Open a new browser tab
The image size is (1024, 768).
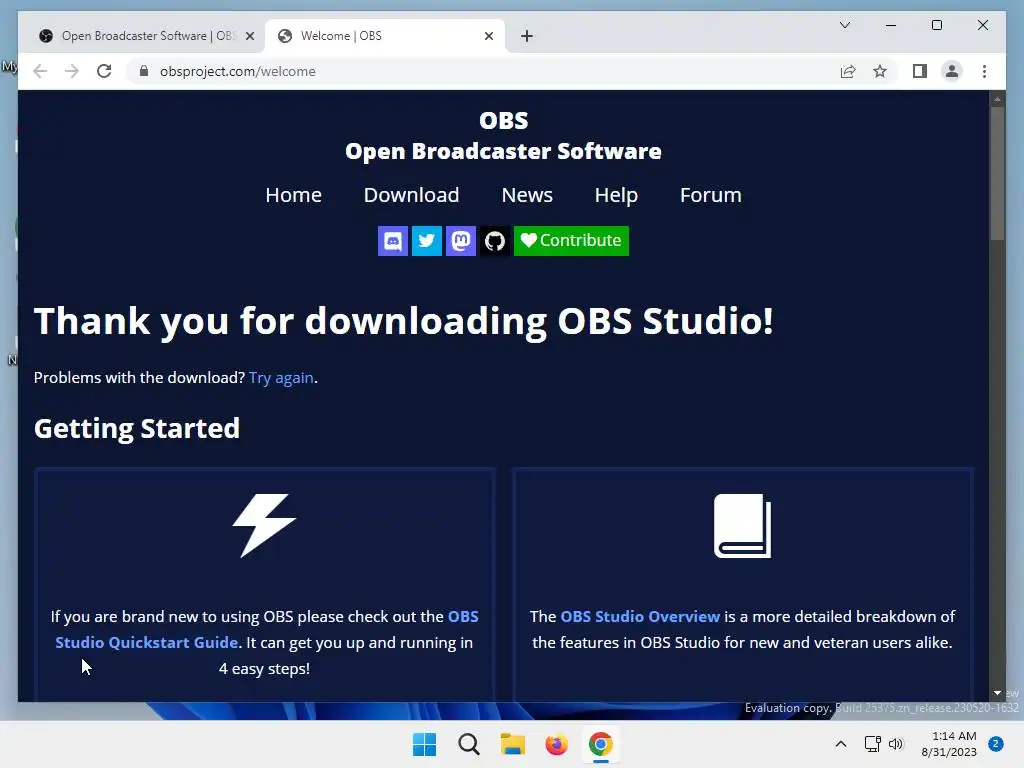click(x=527, y=36)
